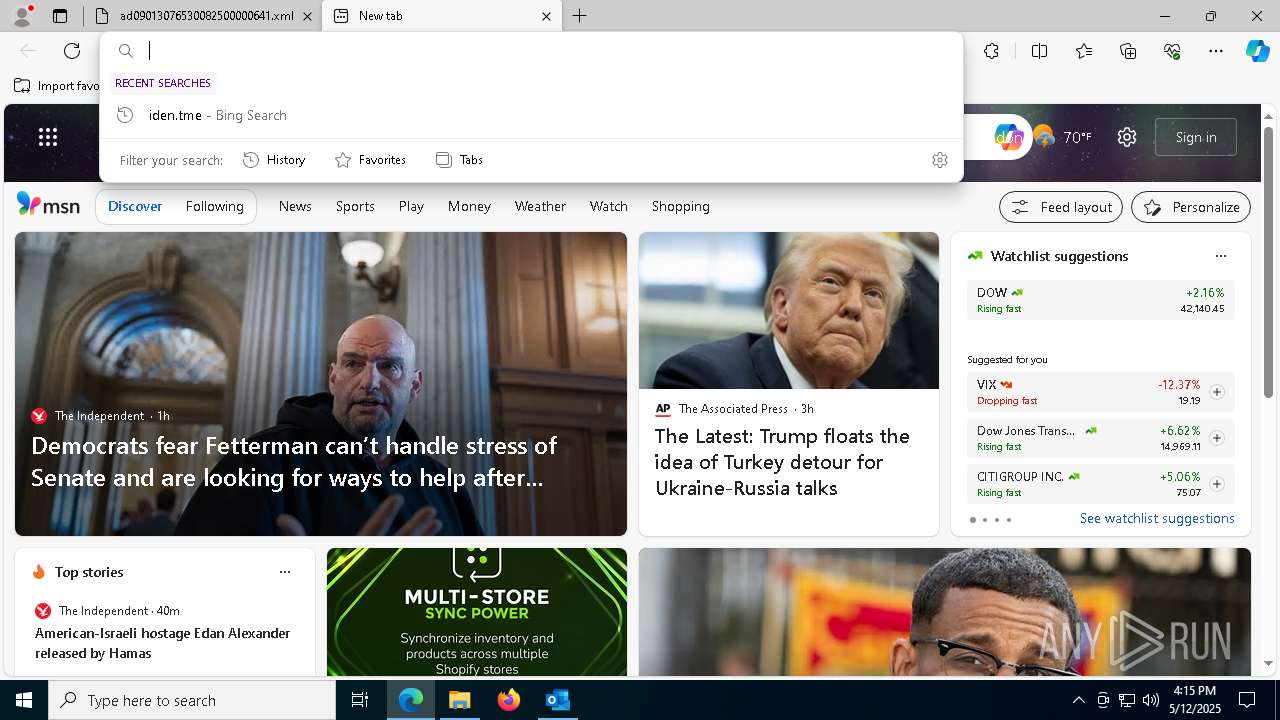This screenshot has height=720, width=1280.
Task: Click the taskbar search box
Action: [192, 700]
